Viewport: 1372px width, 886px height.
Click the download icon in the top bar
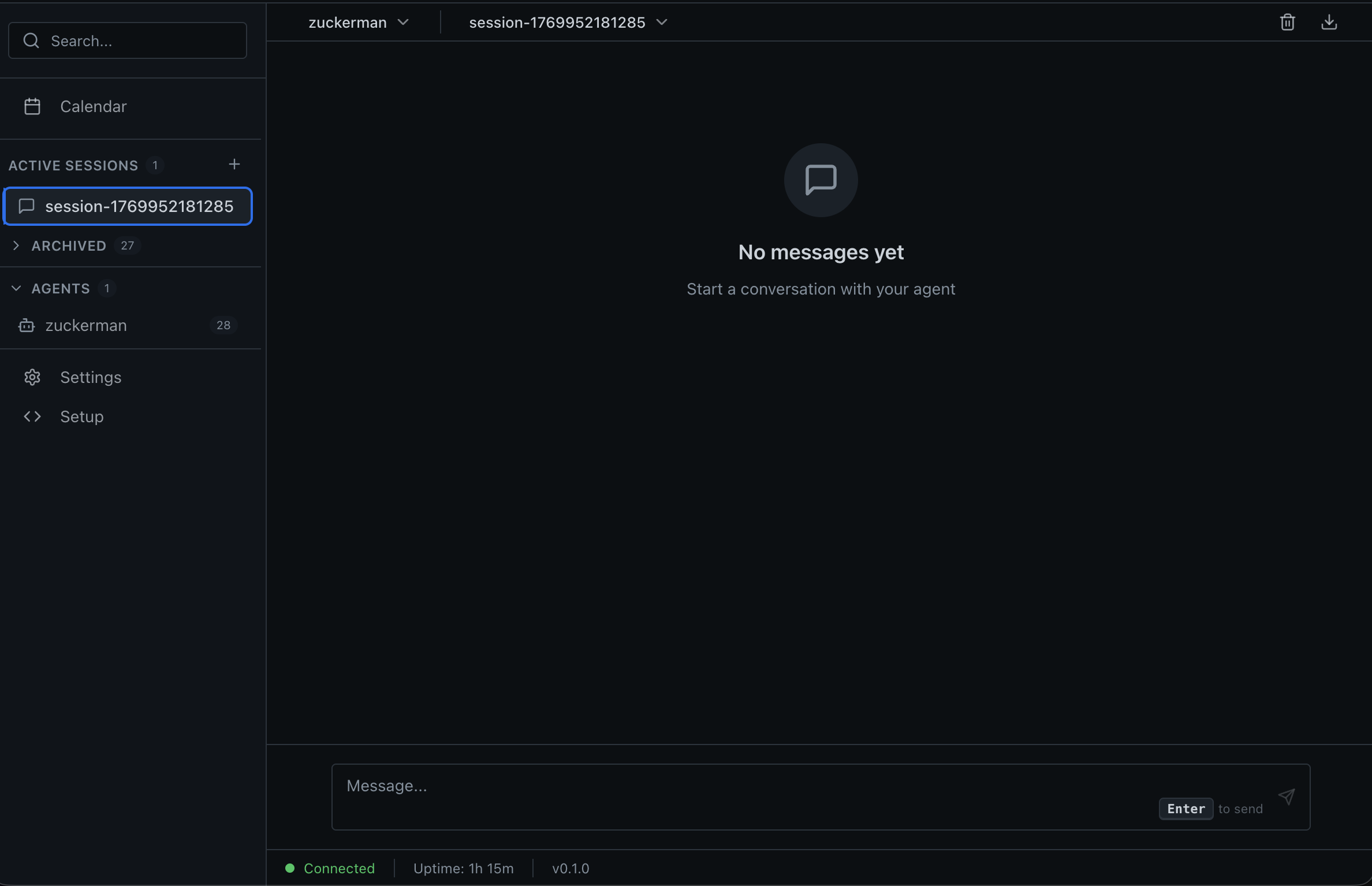[1330, 22]
